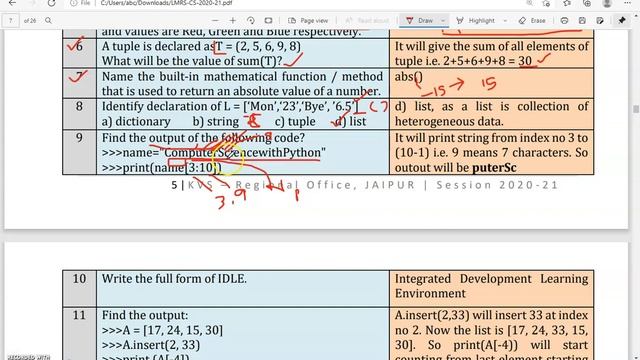640x360 pixels.
Task: Click the vertical scrollbar thumb
Action: [636, 109]
